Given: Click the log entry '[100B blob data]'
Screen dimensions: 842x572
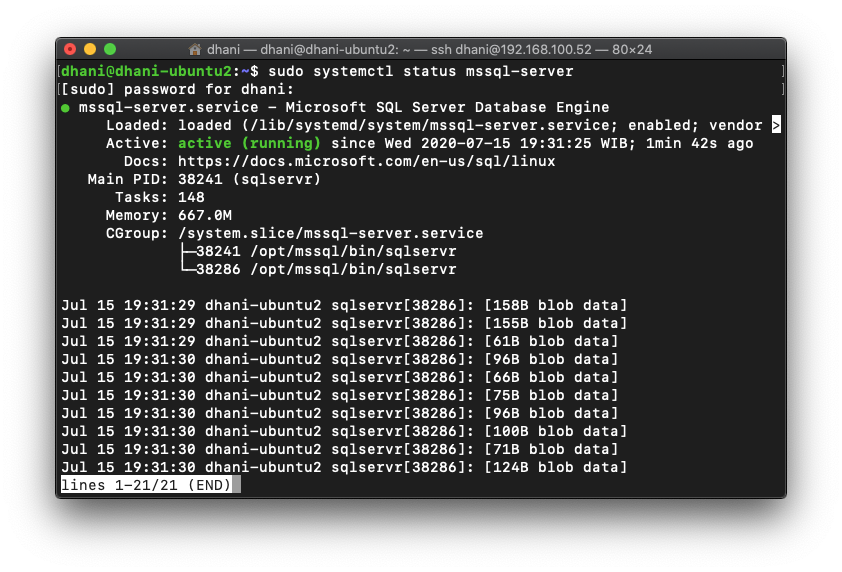Looking at the screenshot, I should (555, 431).
